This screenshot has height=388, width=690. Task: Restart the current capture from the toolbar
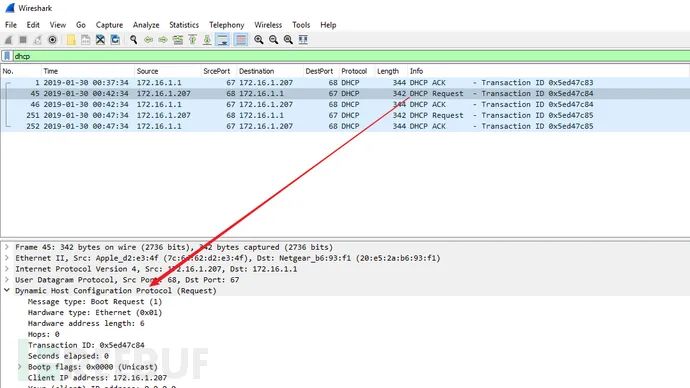[38, 40]
